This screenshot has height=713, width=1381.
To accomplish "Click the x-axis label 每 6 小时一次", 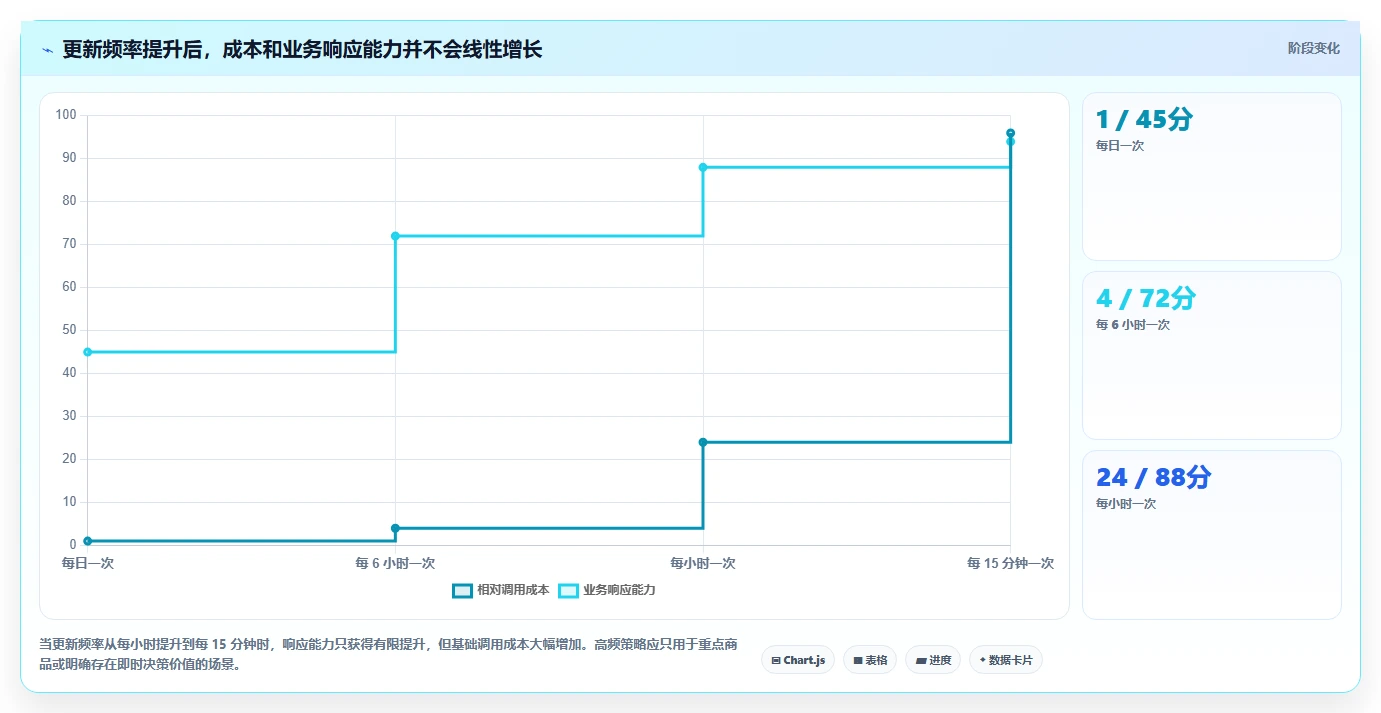I will [x=395, y=564].
